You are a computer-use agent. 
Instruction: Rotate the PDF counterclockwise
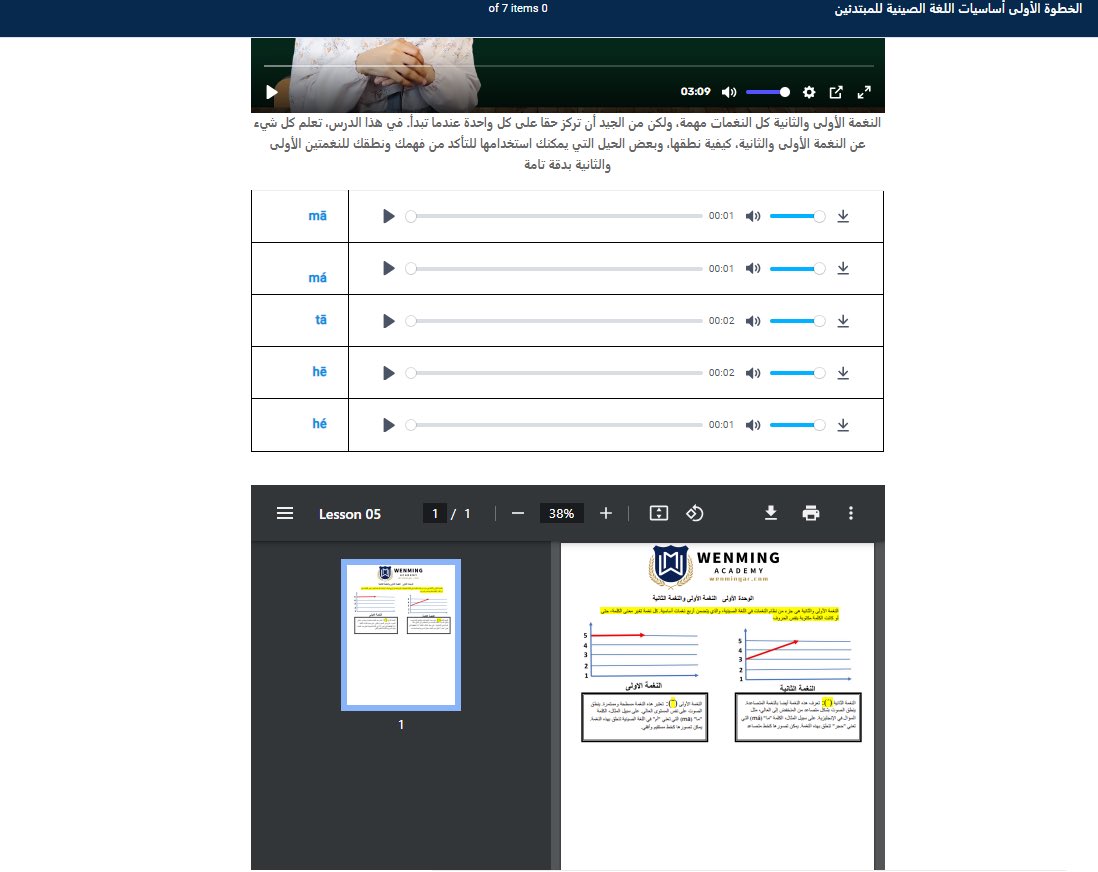pyautogui.click(x=695, y=513)
